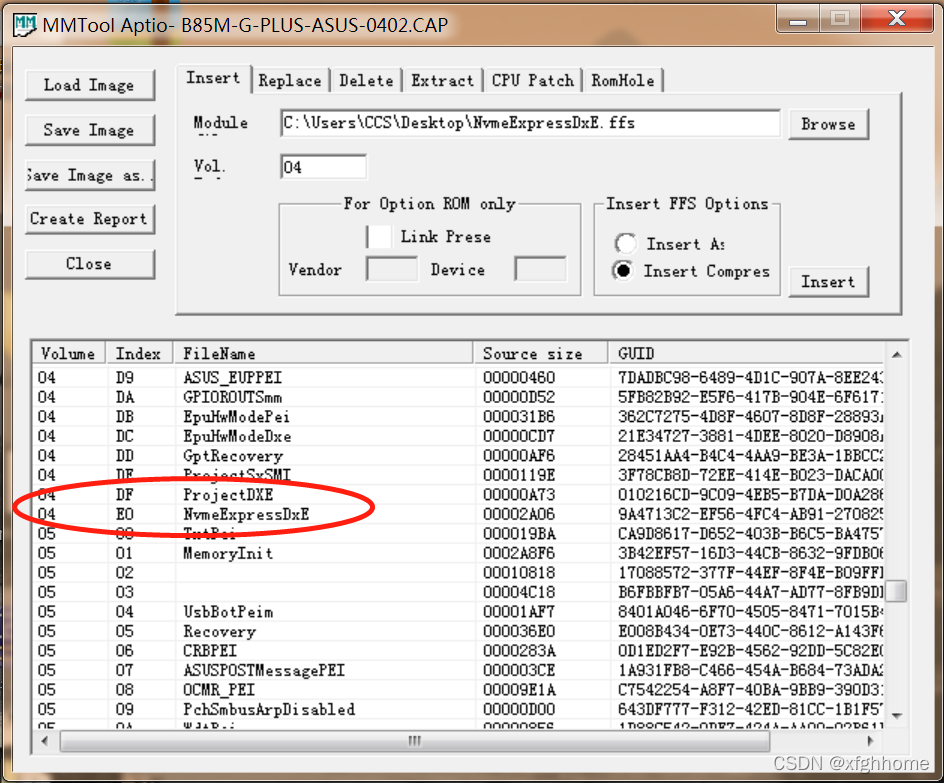The image size is (944, 783).
Task: Click the Vol. input field
Action: [x=323, y=167]
